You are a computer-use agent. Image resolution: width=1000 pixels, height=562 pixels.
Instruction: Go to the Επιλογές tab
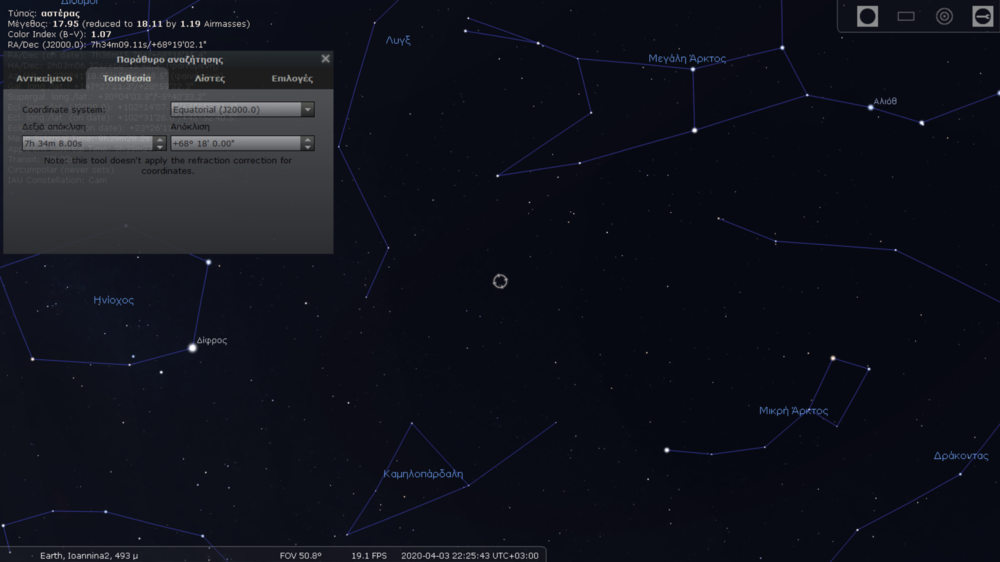[x=292, y=78]
